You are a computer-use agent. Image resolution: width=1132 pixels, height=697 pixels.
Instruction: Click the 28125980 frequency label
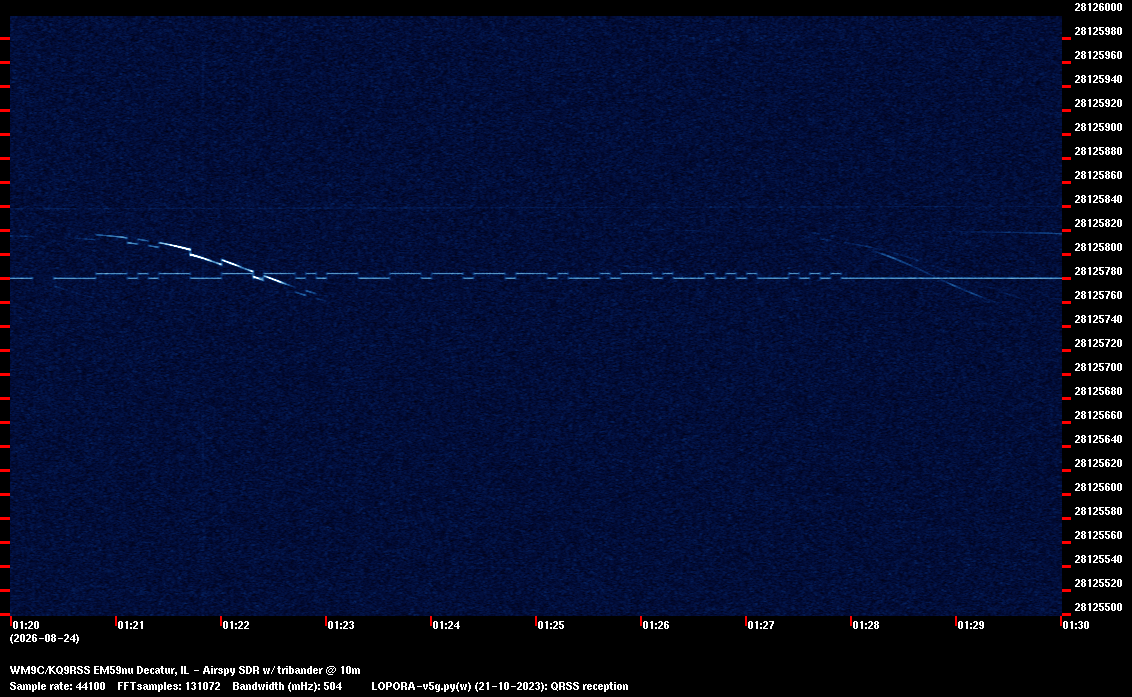(x=1098, y=31)
